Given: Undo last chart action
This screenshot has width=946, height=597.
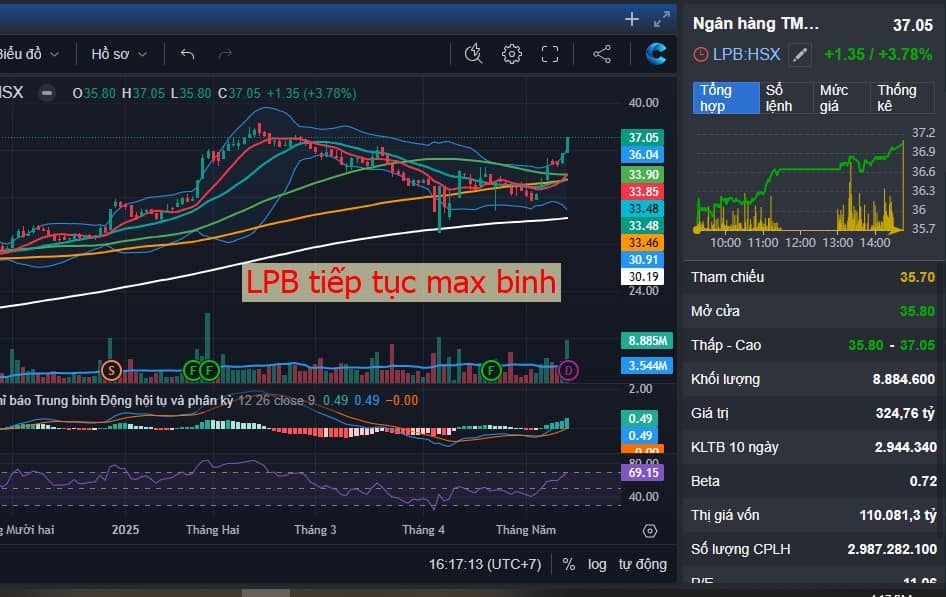Looking at the screenshot, I should [x=188, y=54].
